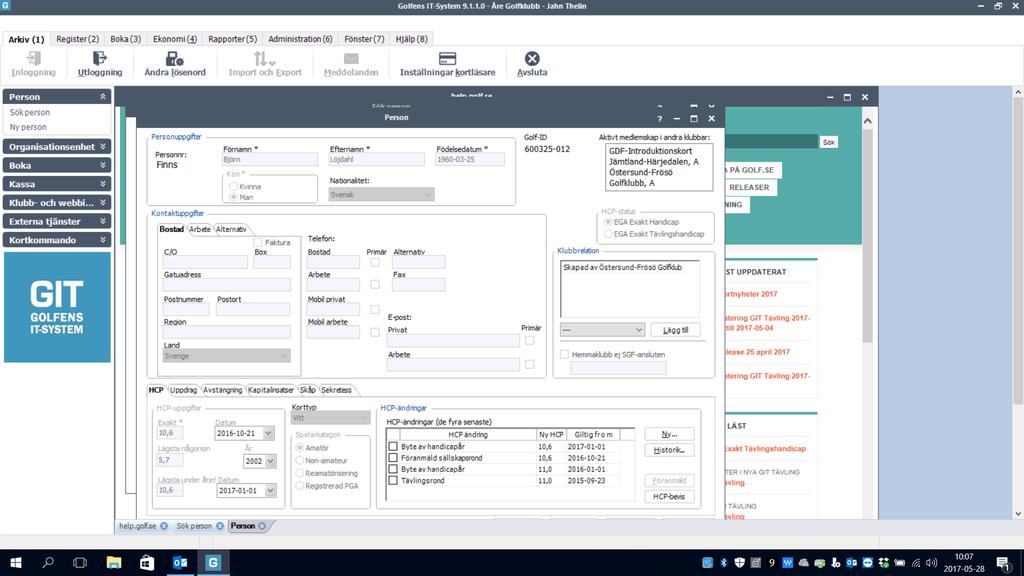Open the notification center icon
1024x576 pixels.
(1002, 562)
